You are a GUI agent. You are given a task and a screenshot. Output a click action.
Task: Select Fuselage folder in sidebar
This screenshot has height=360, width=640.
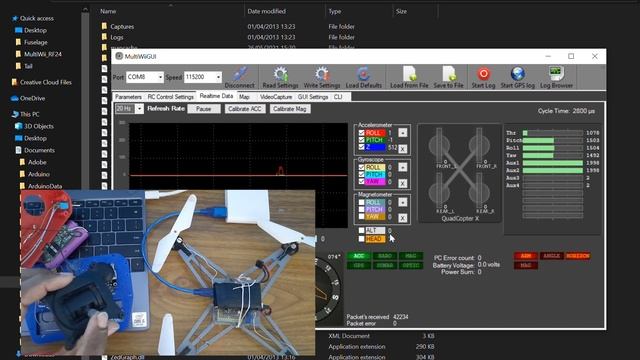point(36,42)
